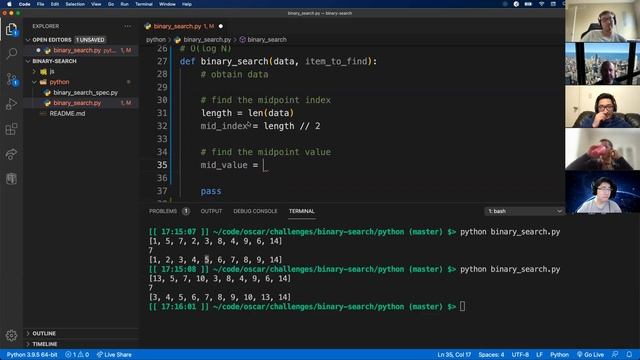Open the Source Control view

[11, 79]
